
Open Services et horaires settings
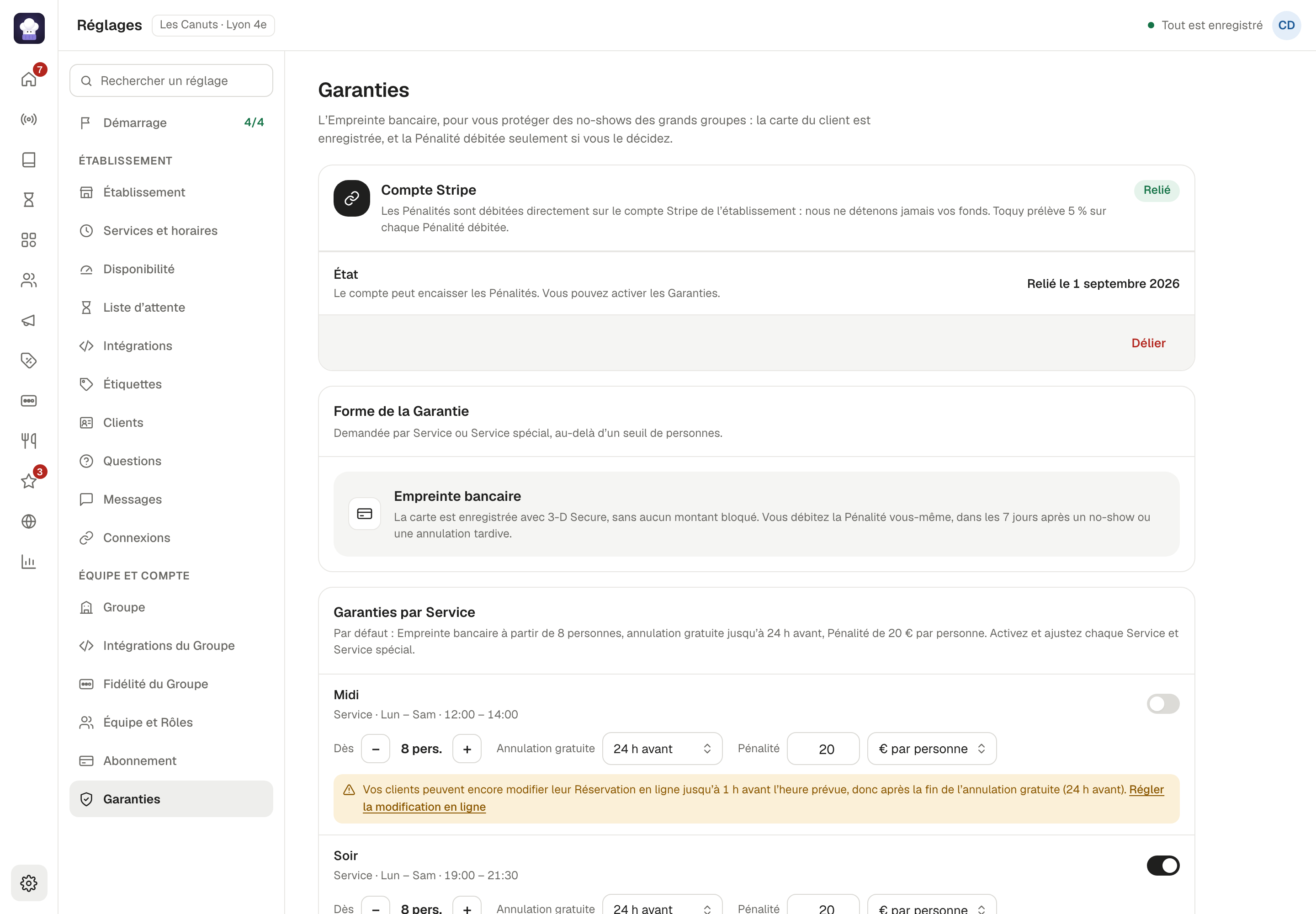pos(171,231)
